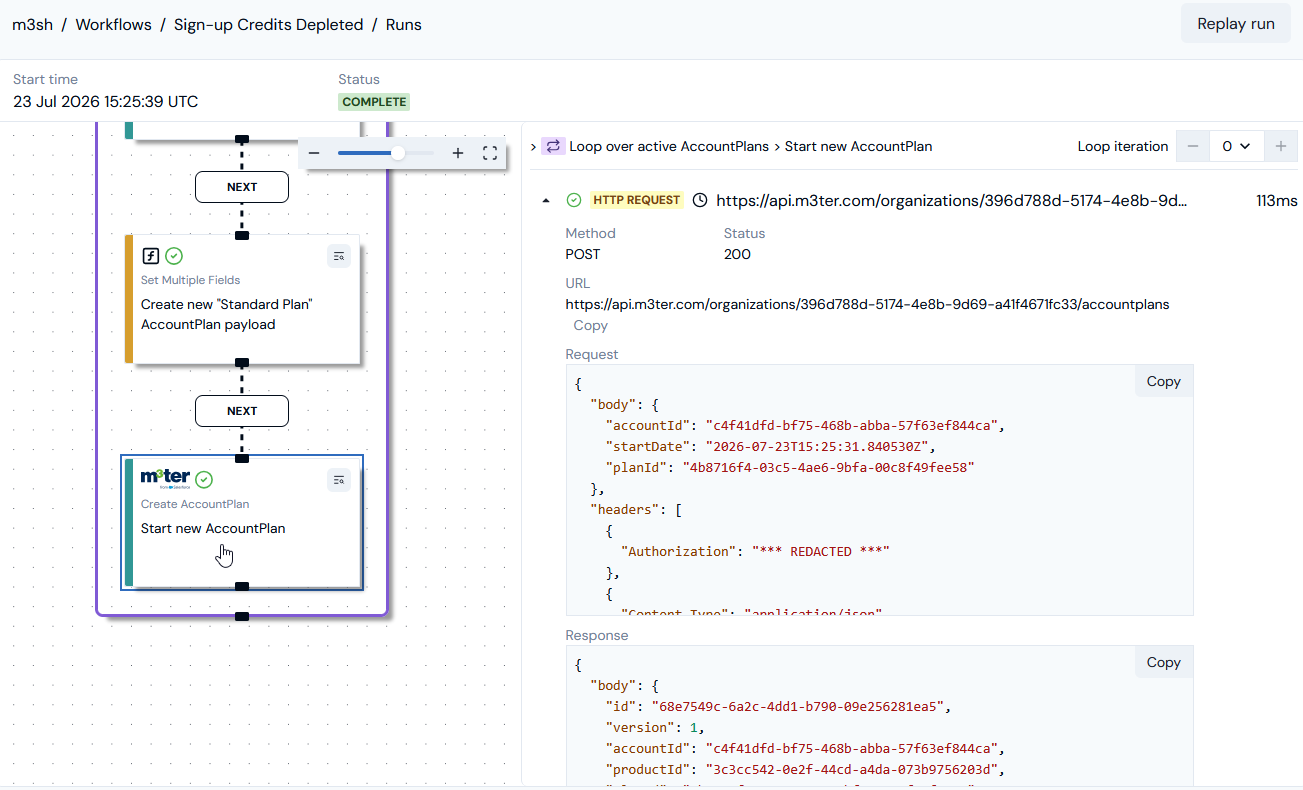The image size is (1303, 790).
Task: Copy the request URL
Action: tap(590, 326)
